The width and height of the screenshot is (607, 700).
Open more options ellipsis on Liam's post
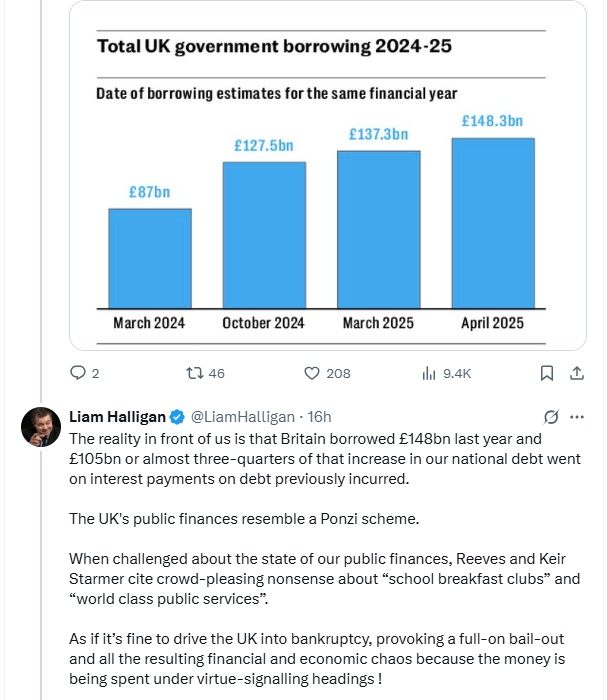pyautogui.click(x=577, y=417)
